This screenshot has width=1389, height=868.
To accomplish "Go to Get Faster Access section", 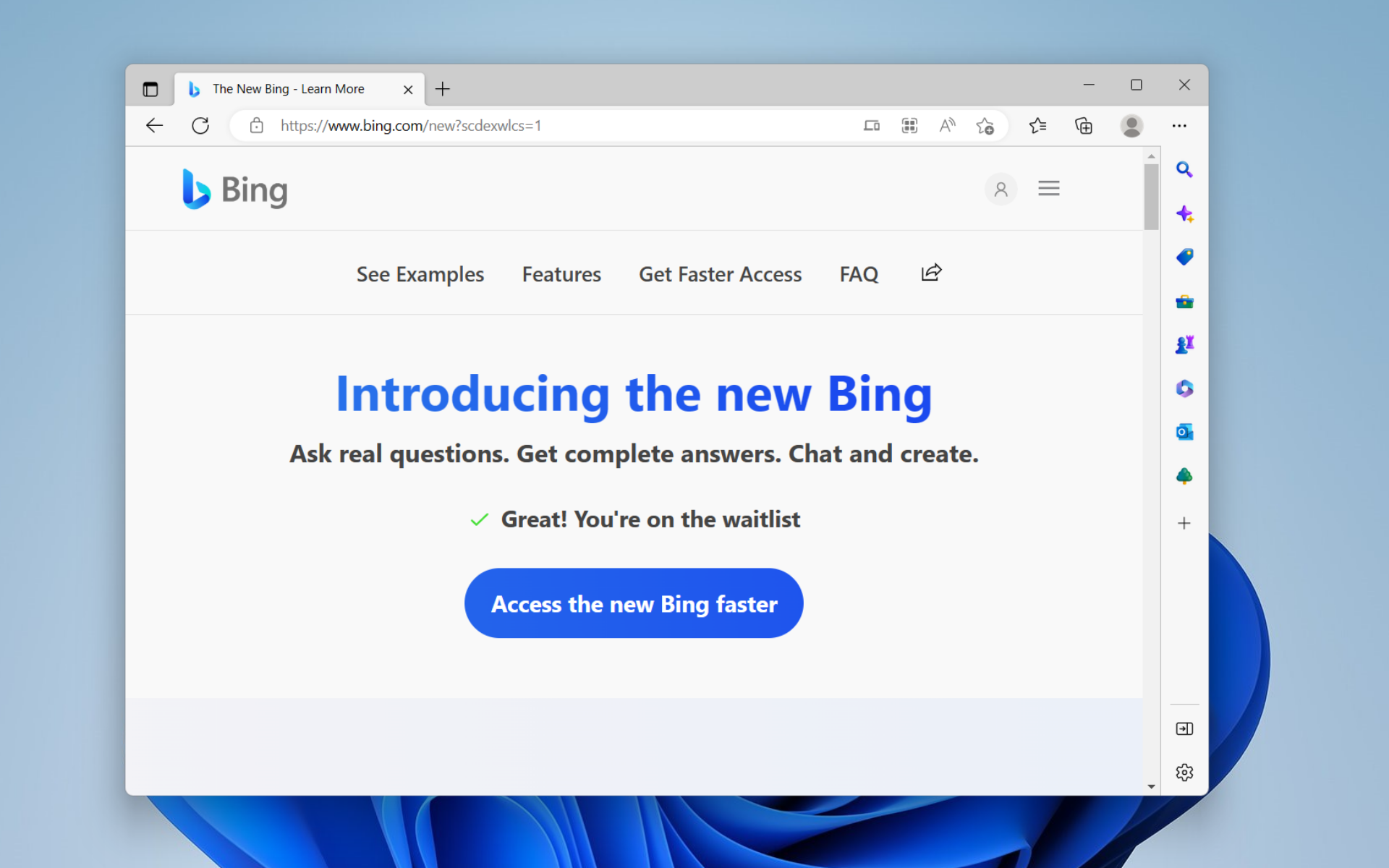I will point(720,274).
